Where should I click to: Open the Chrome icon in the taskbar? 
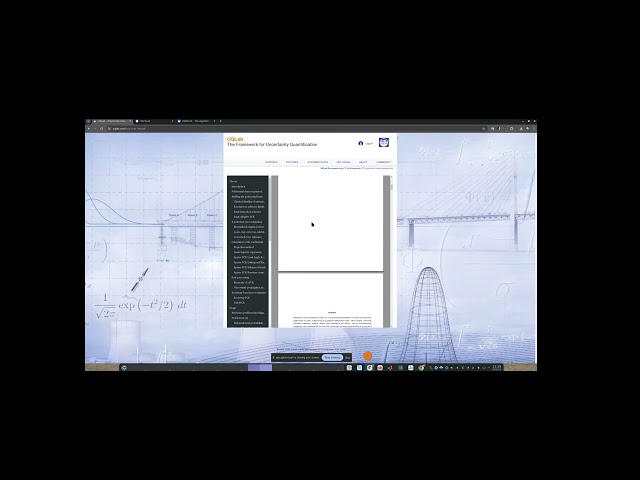coord(421,368)
